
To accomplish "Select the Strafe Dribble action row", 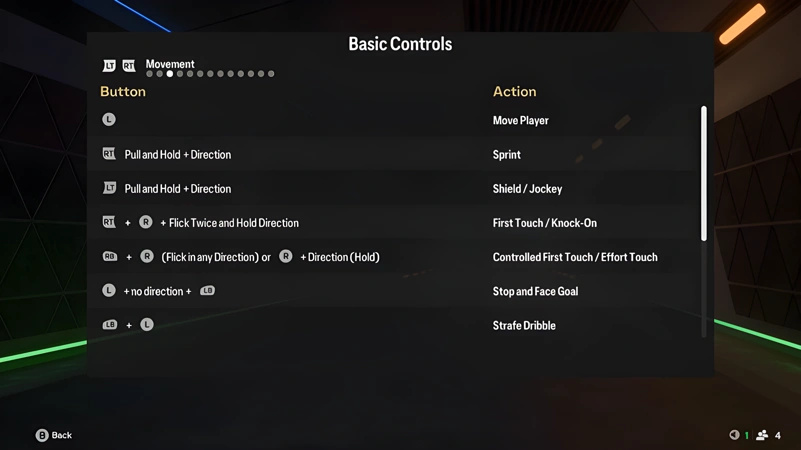I will (393, 325).
